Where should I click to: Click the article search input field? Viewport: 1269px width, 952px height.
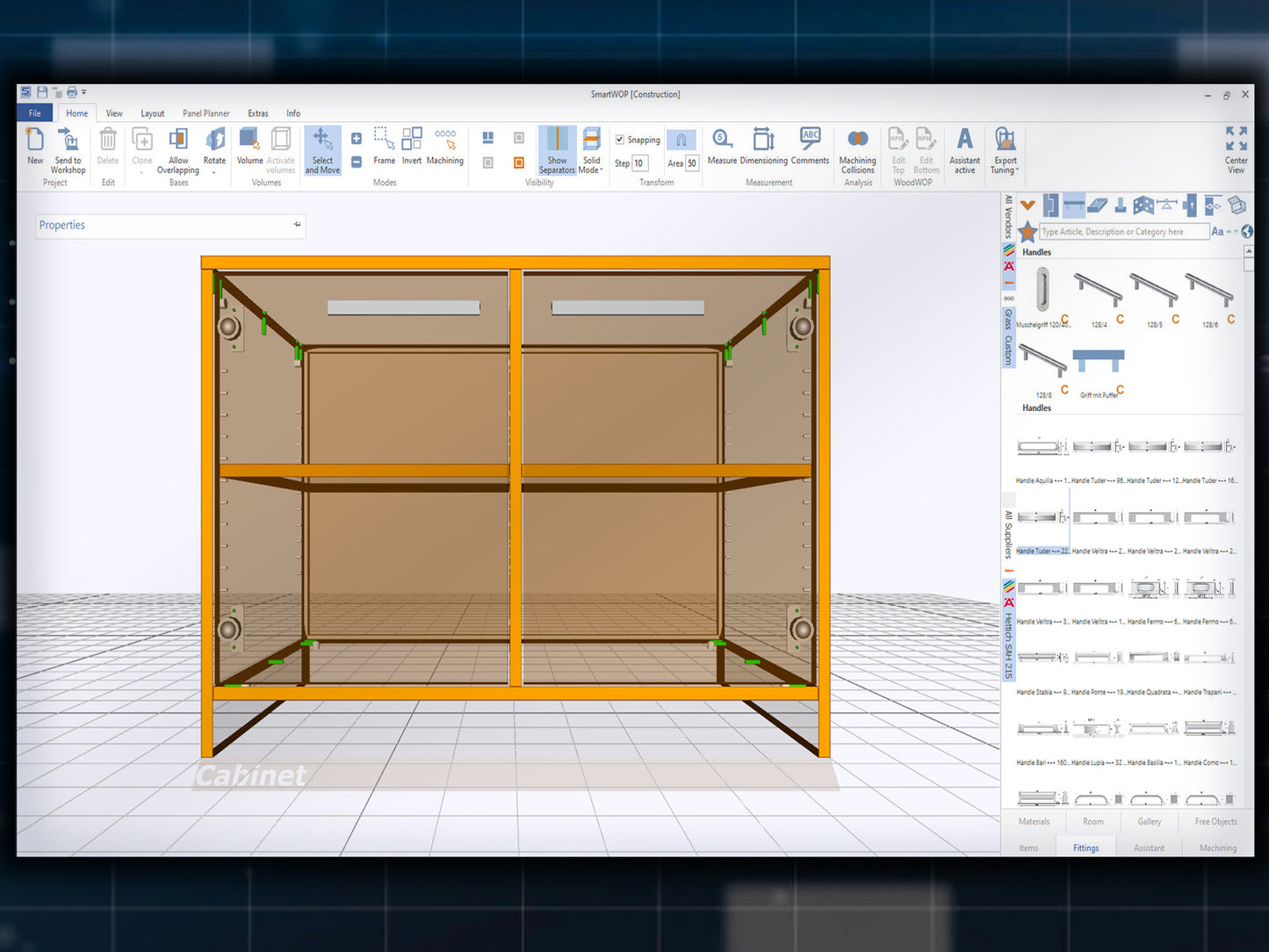point(1123,232)
